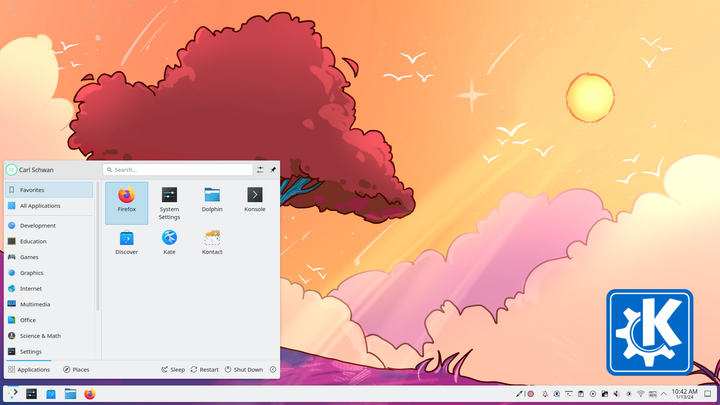The height and width of the screenshot is (405, 720).
Task: Switch to the Places tab
Action: point(76,370)
